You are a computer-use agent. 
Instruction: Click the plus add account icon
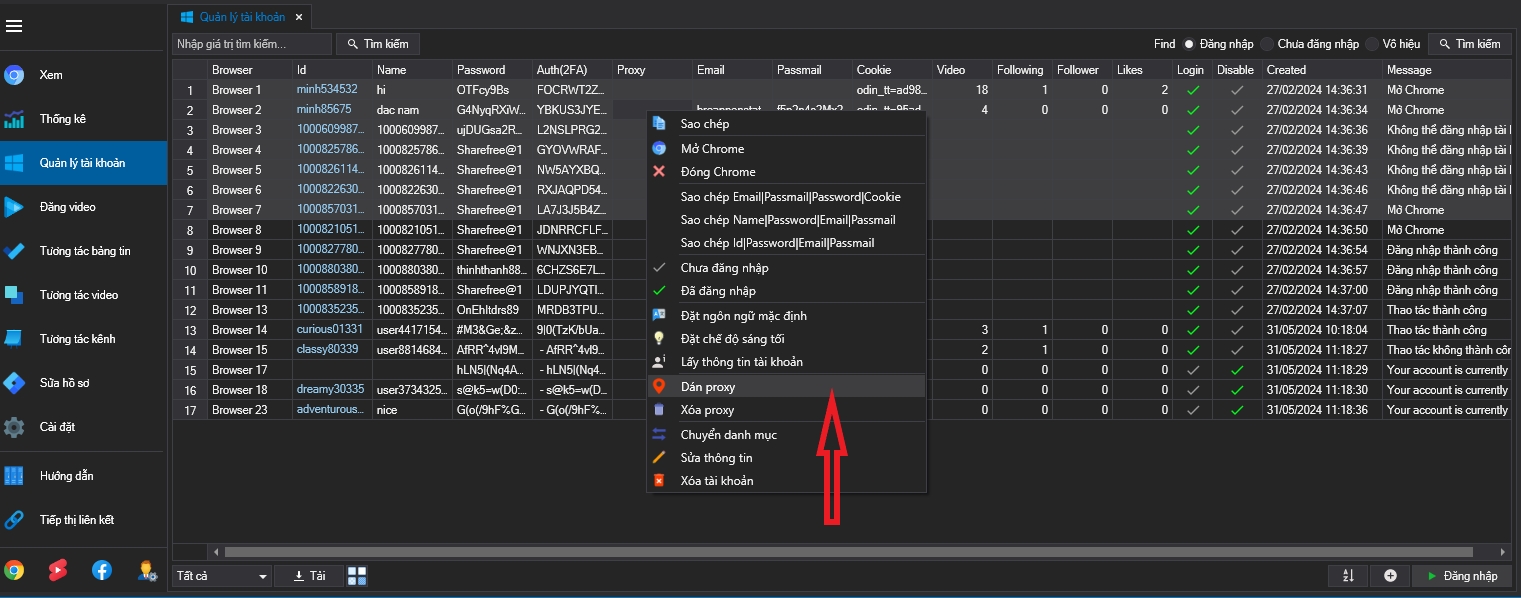[1390, 576]
